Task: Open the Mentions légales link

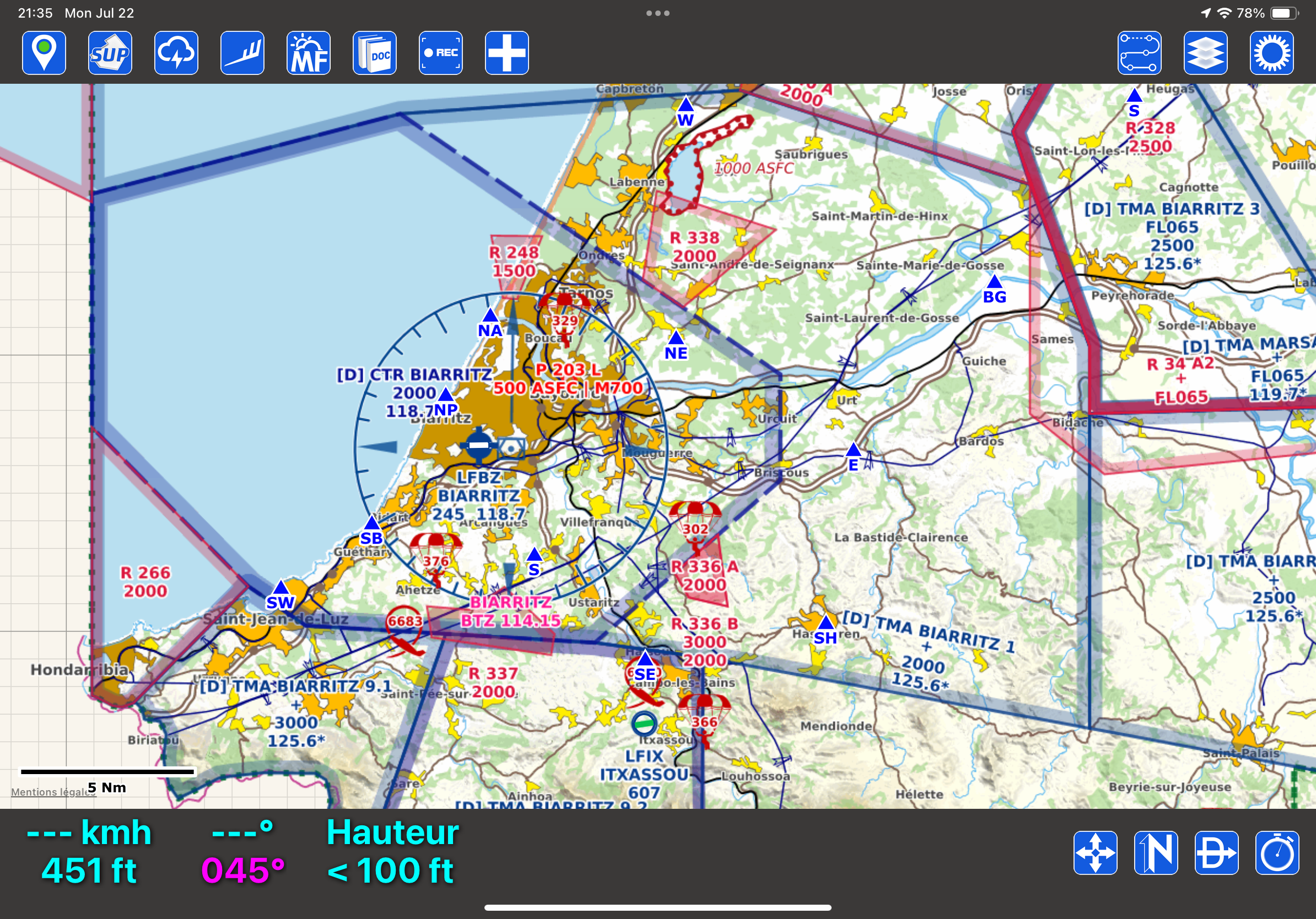Action: coord(53,792)
